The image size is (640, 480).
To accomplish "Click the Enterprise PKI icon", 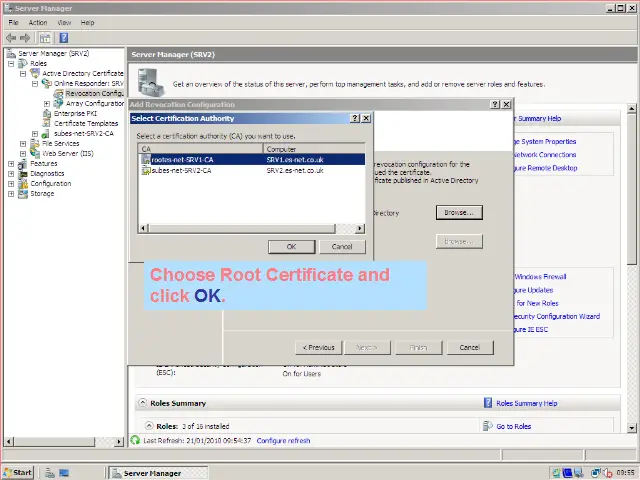I will [x=47, y=113].
